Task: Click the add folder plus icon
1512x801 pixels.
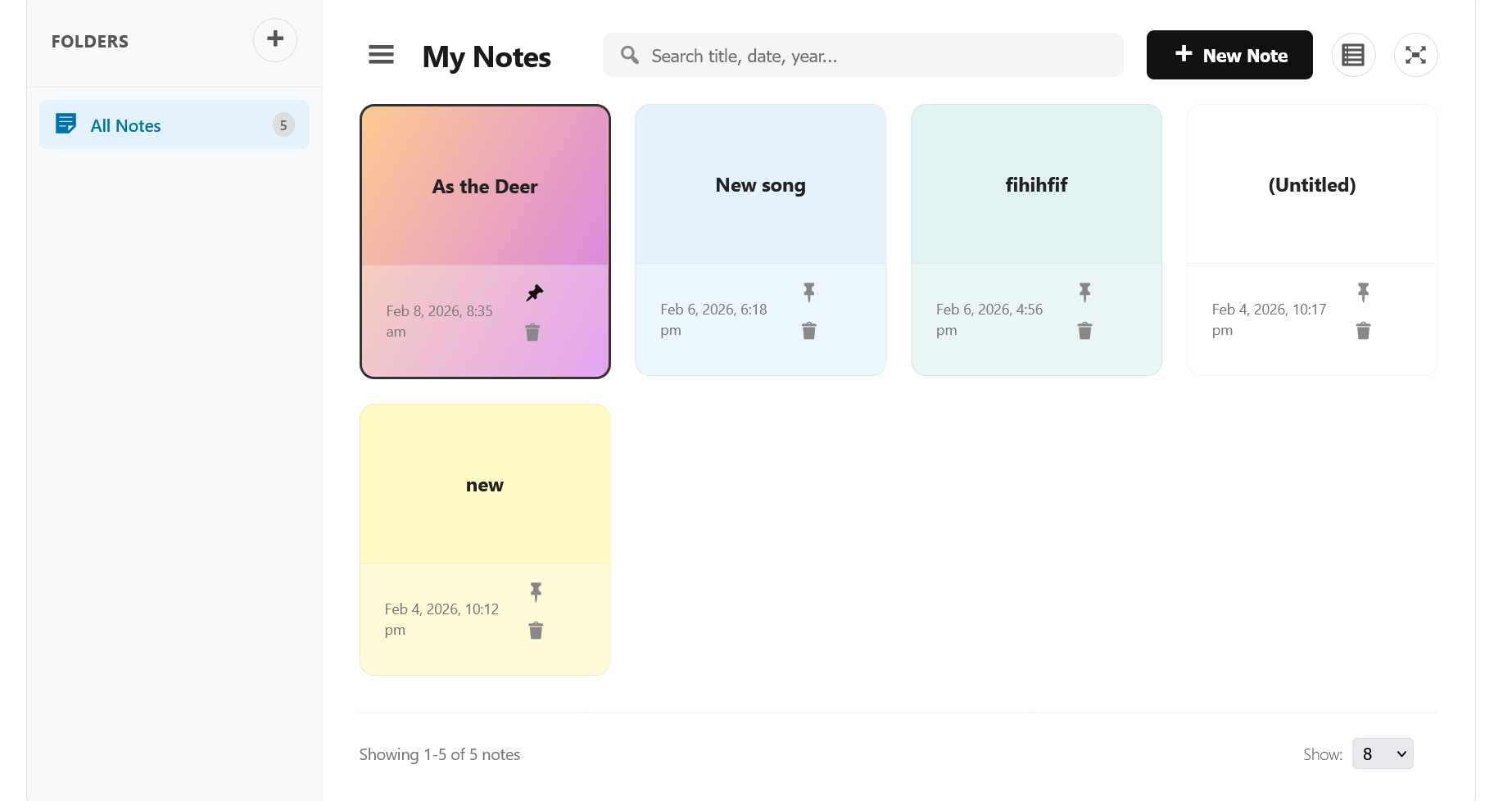Action: point(275,39)
